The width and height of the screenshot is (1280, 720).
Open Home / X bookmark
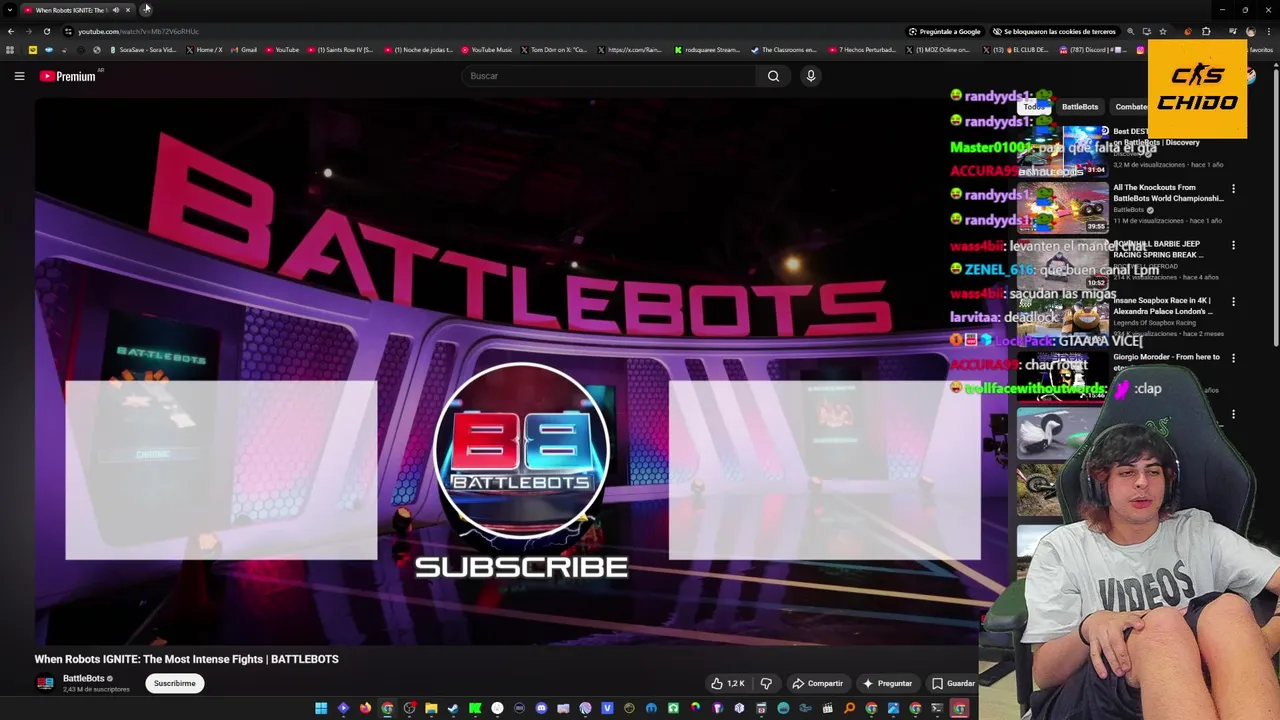tap(205, 50)
